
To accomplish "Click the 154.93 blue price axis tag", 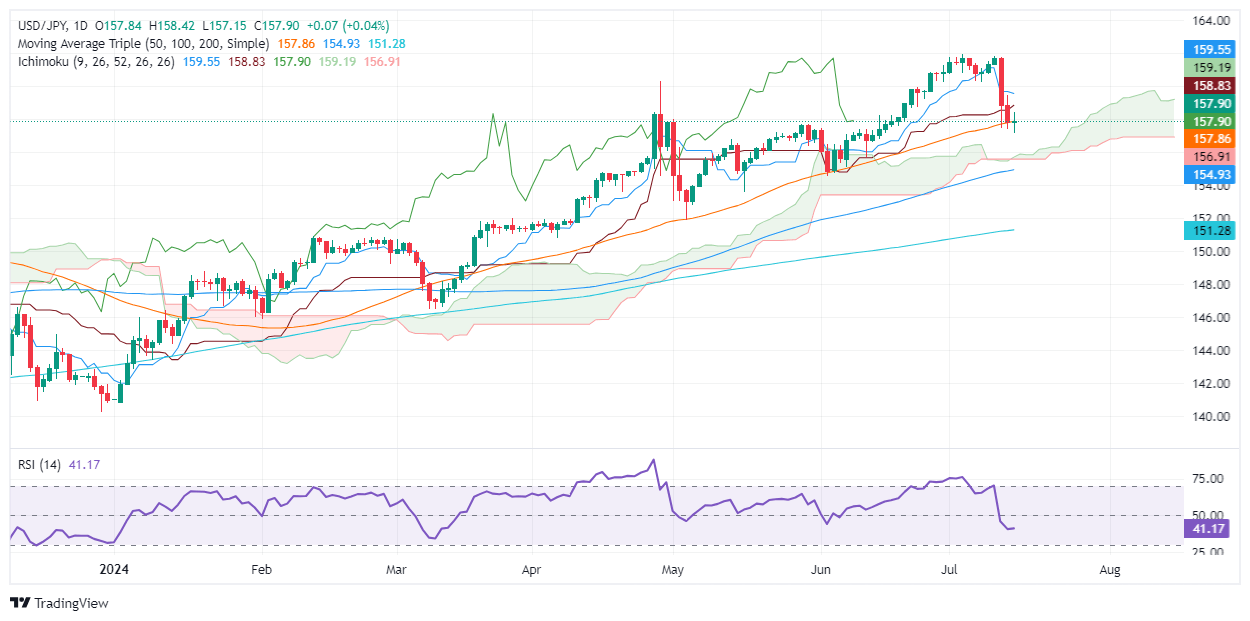I will click(1214, 175).
